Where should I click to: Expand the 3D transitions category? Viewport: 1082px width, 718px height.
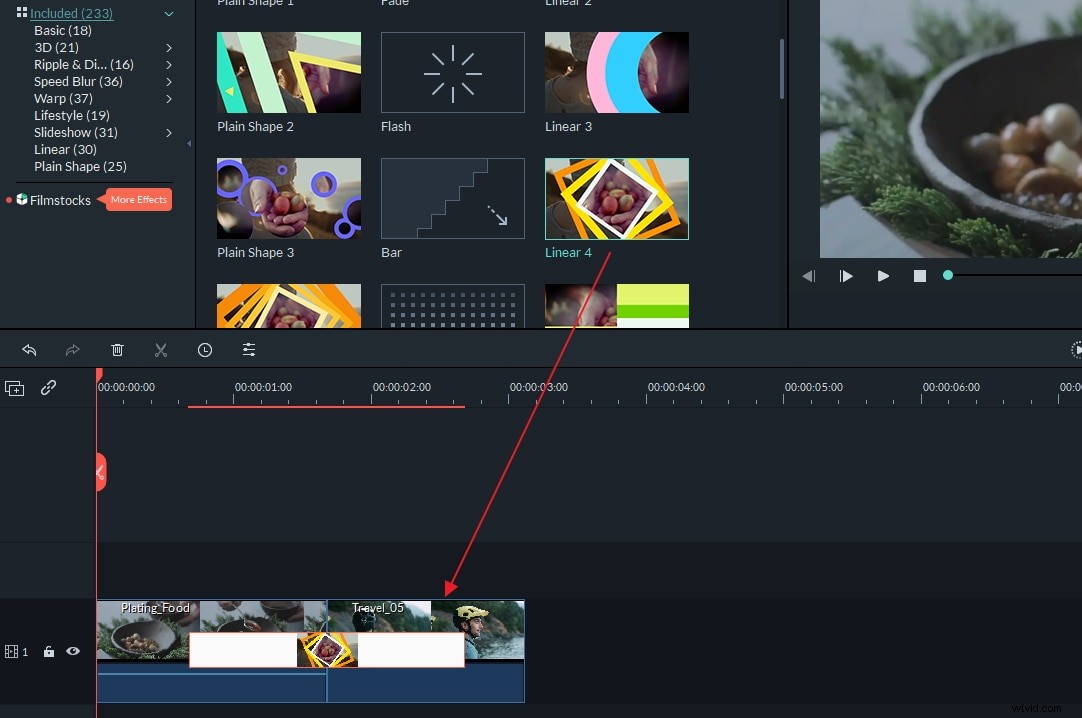168,47
